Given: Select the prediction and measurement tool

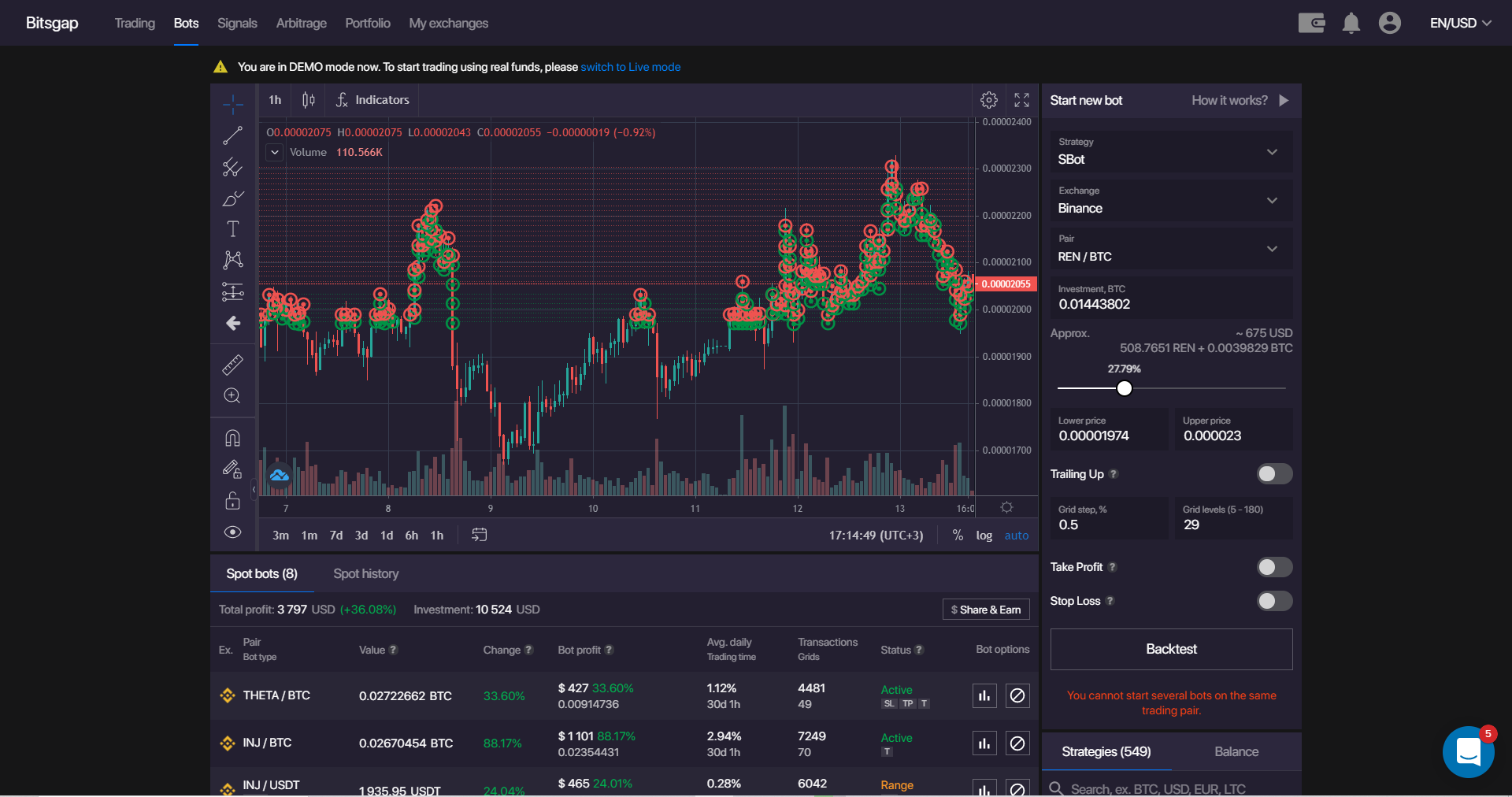Looking at the screenshot, I should click(x=232, y=291).
